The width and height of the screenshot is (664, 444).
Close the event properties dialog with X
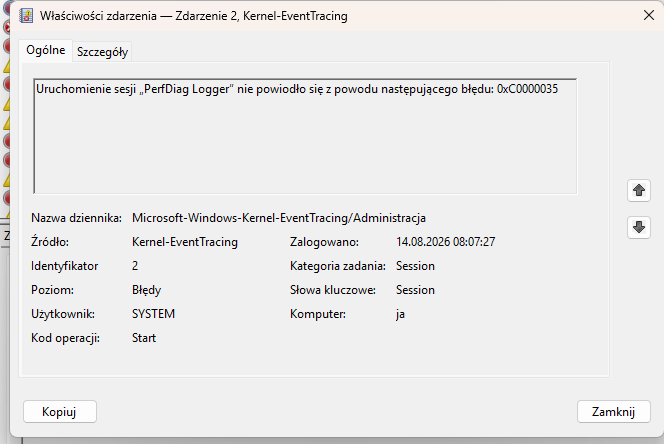pos(648,15)
